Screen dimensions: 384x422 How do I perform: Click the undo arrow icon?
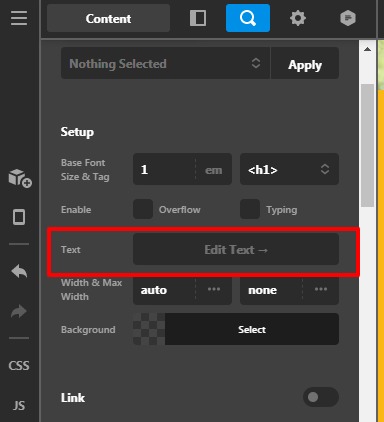(x=19, y=271)
